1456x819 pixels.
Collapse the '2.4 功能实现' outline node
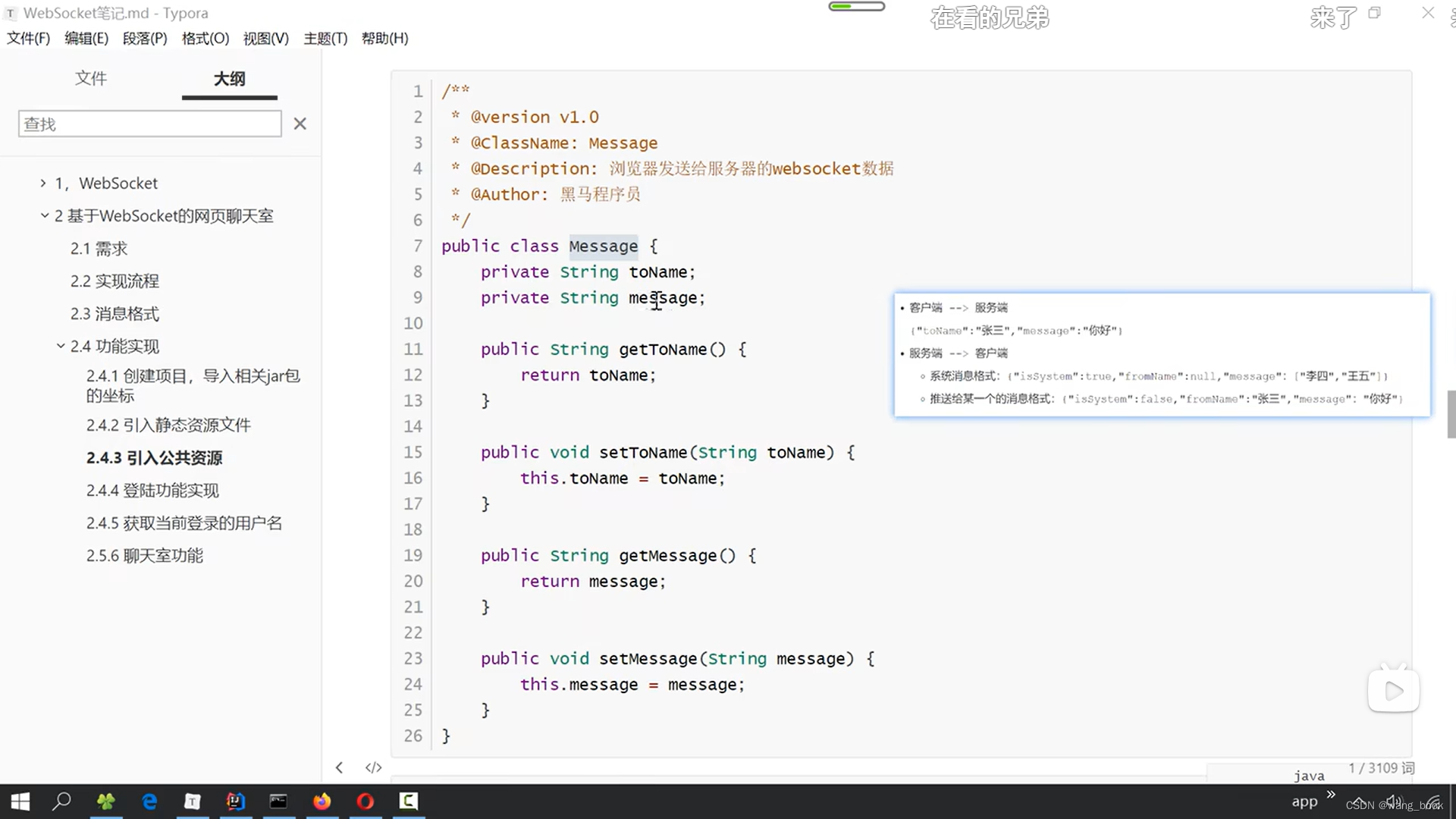point(61,347)
